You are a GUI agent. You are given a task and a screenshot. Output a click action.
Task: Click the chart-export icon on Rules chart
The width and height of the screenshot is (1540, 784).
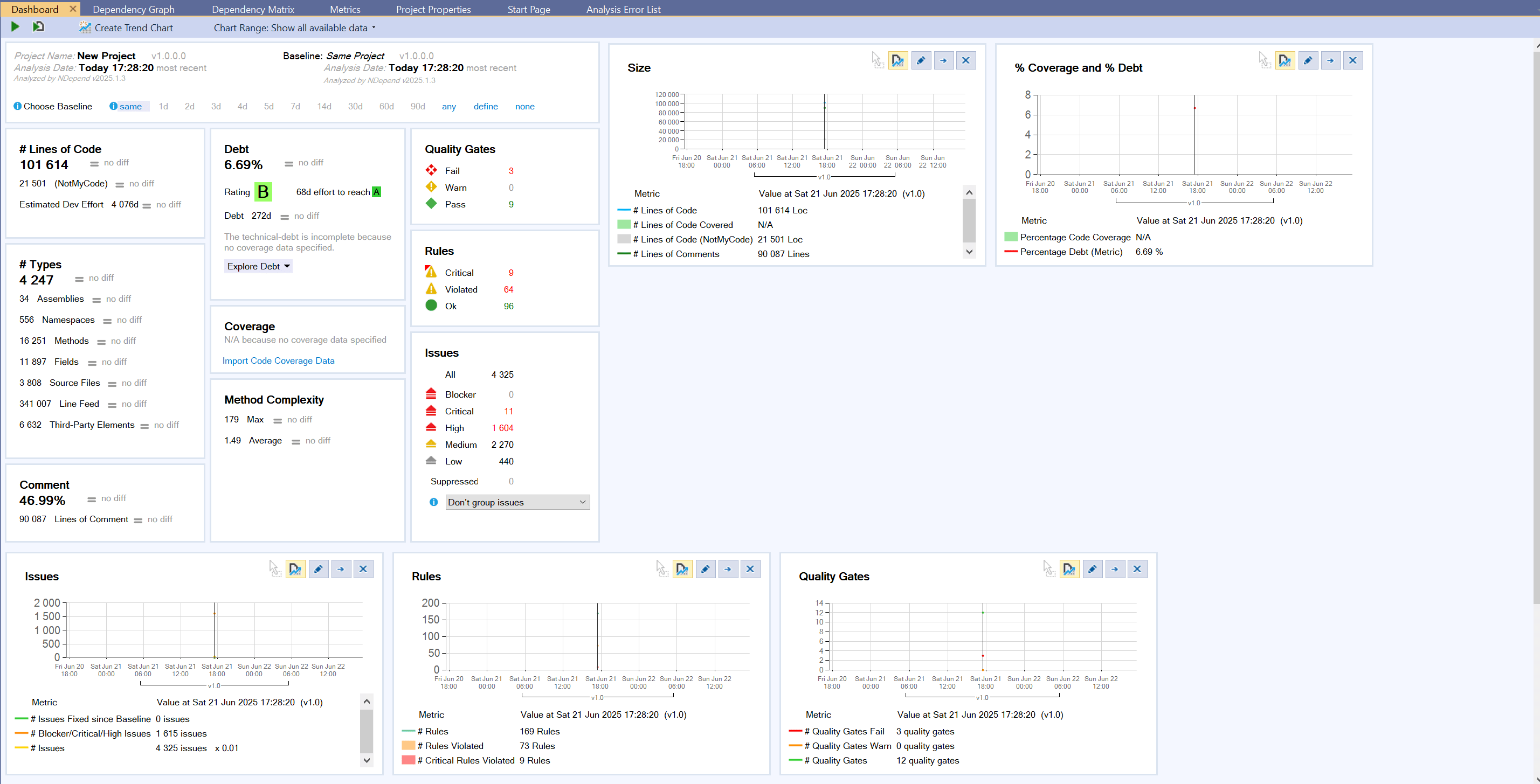(682, 569)
